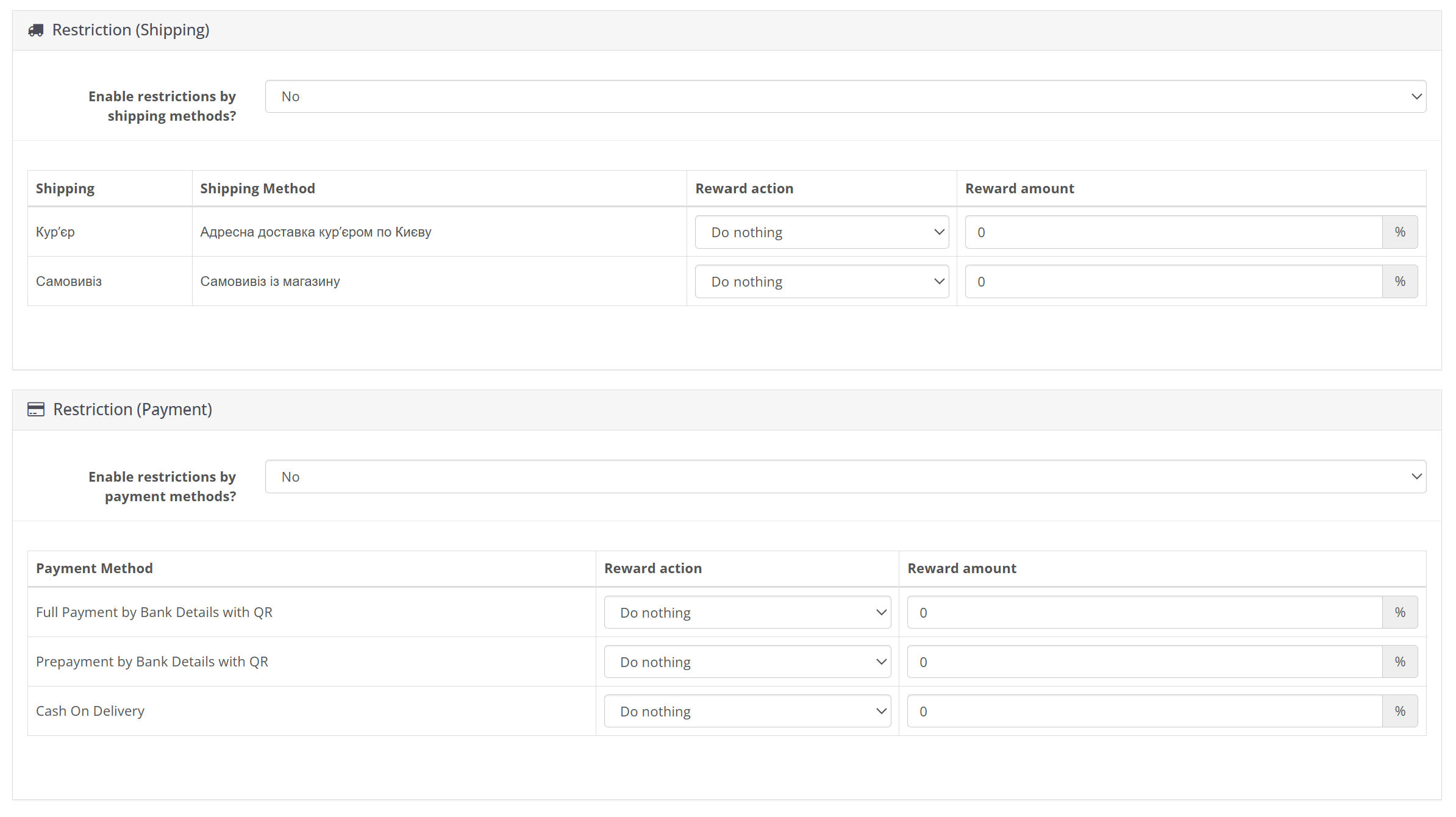Image resolution: width=1456 pixels, height=817 pixels.
Task: Click 'Enable restrictions by payment methods?' label
Action: tap(162, 487)
